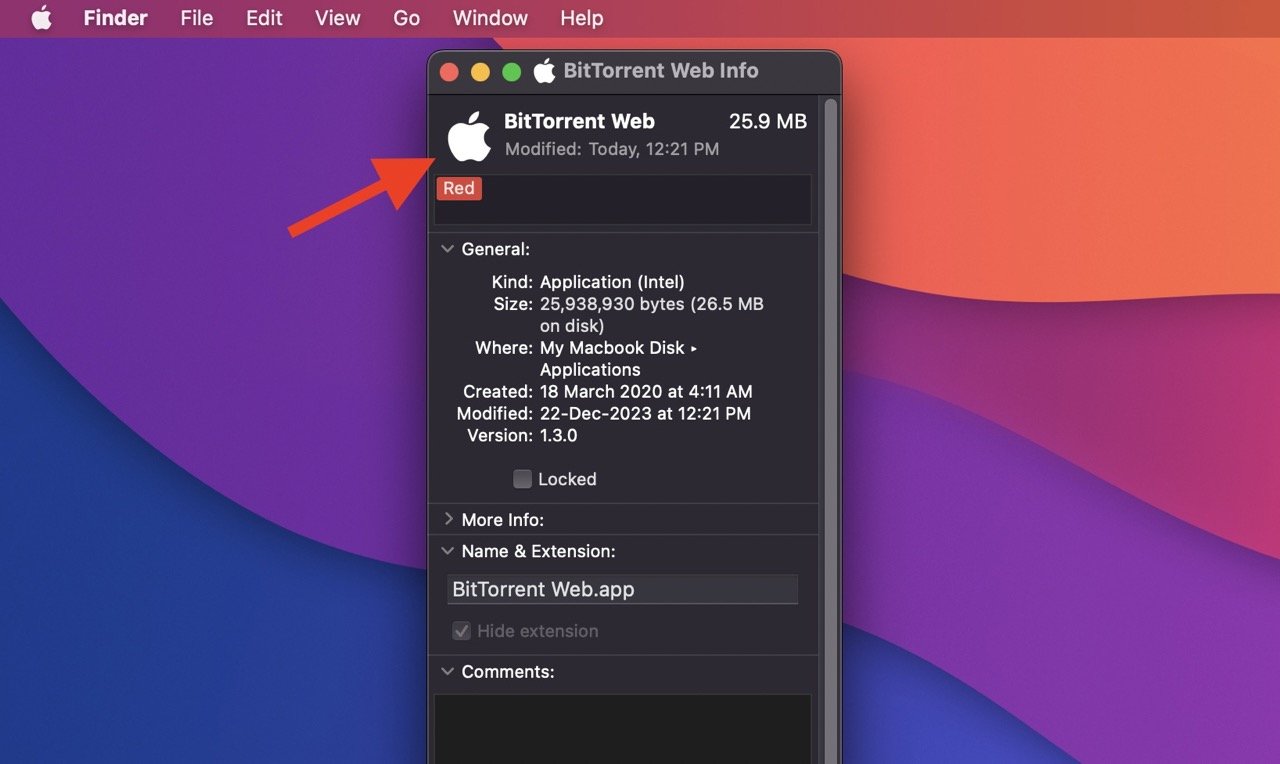1280x764 pixels.
Task: Click the 'Applications' path text under Where
Action: tap(590, 370)
